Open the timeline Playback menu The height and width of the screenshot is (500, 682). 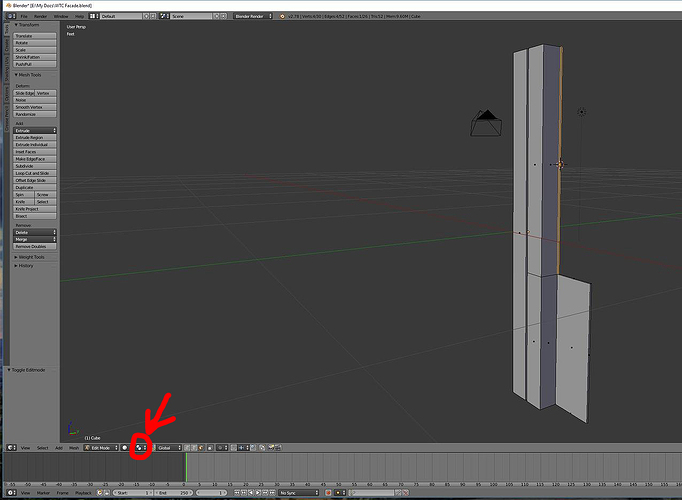(x=83, y=493)
